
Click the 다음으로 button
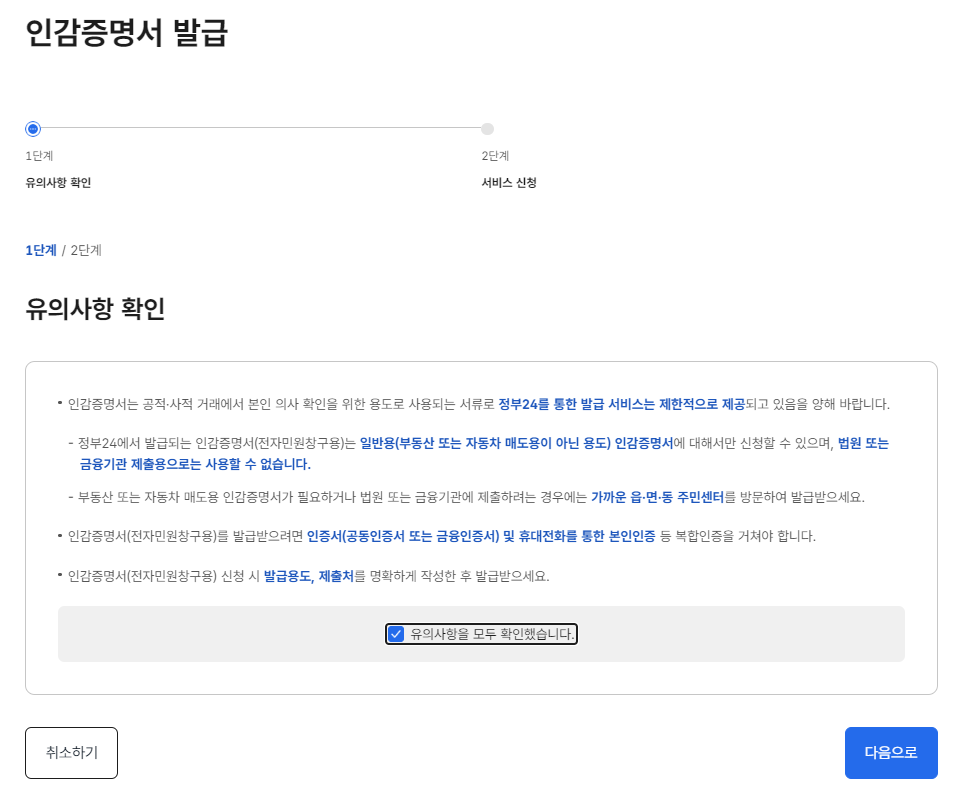(890, 752)
